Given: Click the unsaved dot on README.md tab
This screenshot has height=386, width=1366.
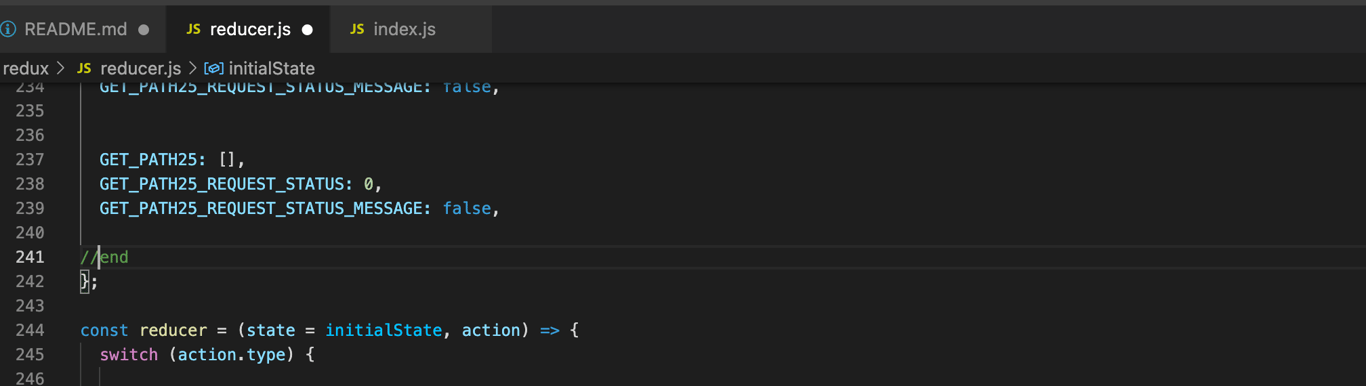Looking at the screenshot, I should pos(144,30).
